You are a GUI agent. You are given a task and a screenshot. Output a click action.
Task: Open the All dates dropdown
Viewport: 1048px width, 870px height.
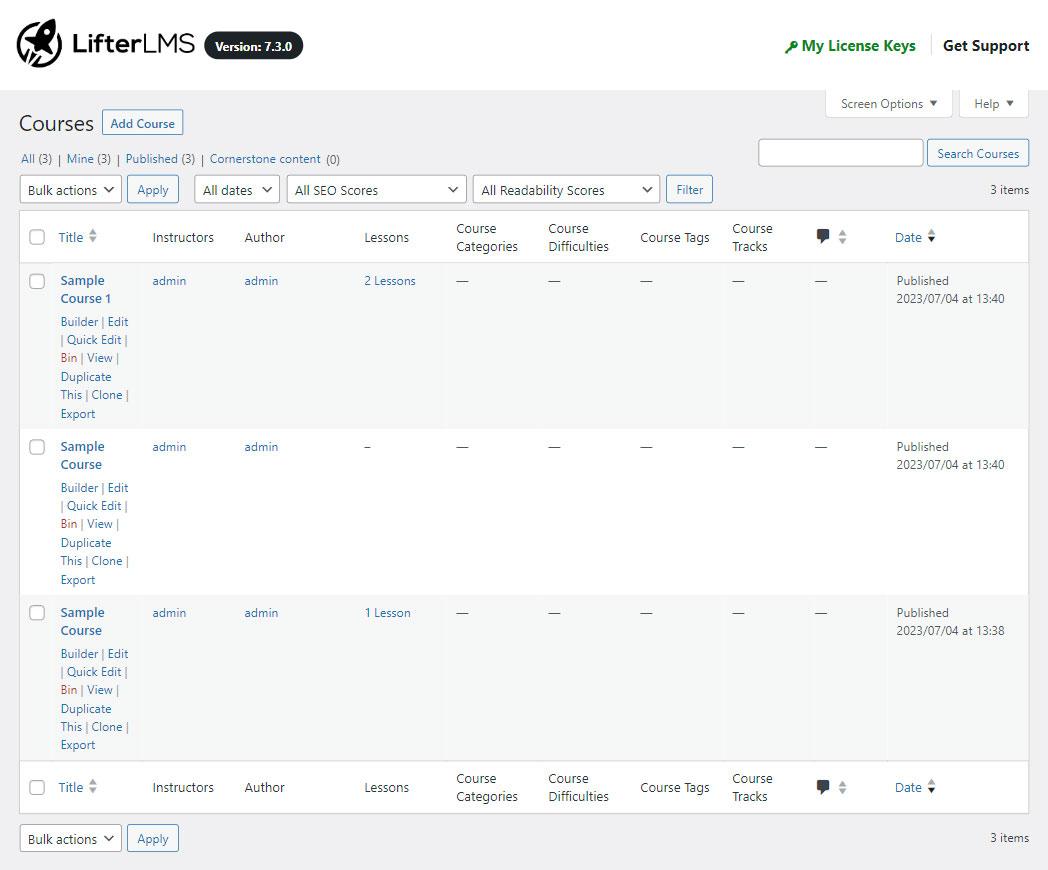coord(237,190)
